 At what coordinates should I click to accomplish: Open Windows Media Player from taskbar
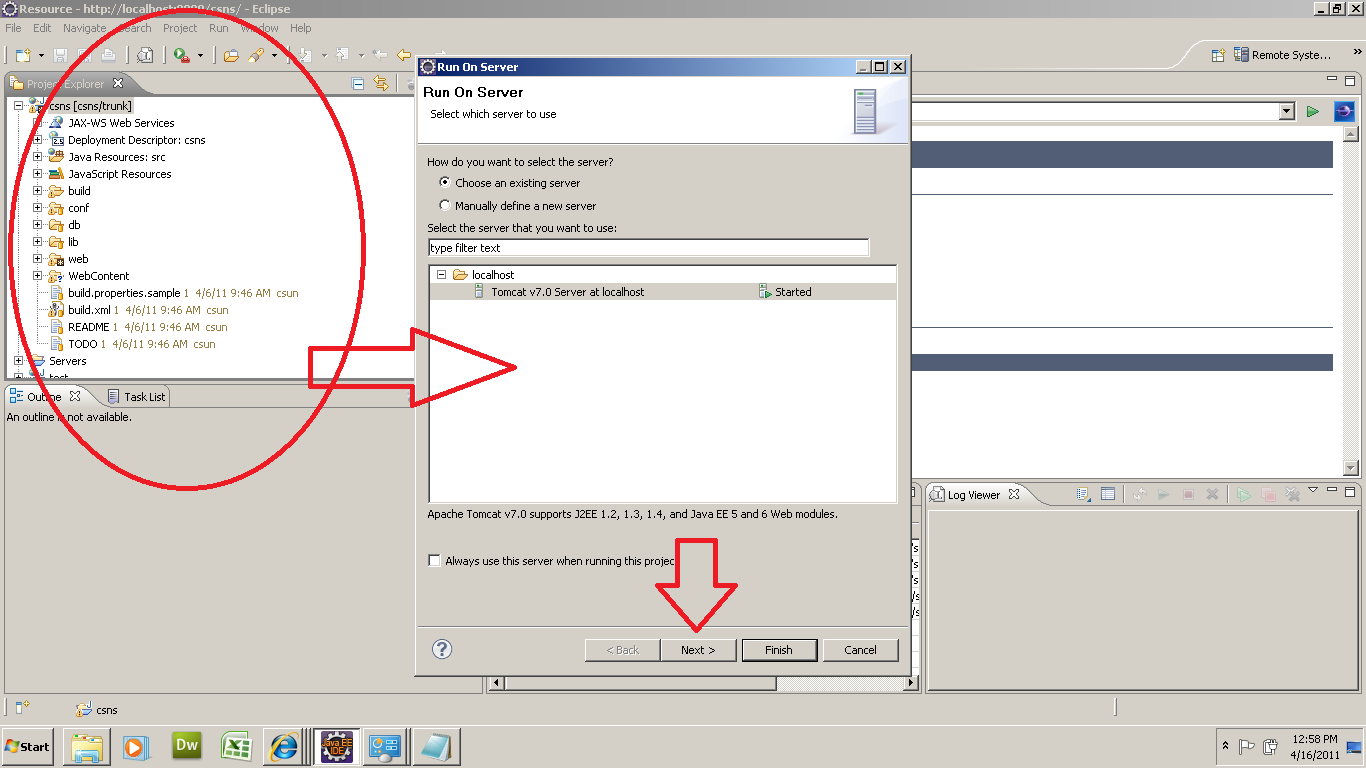coord(136,746)
